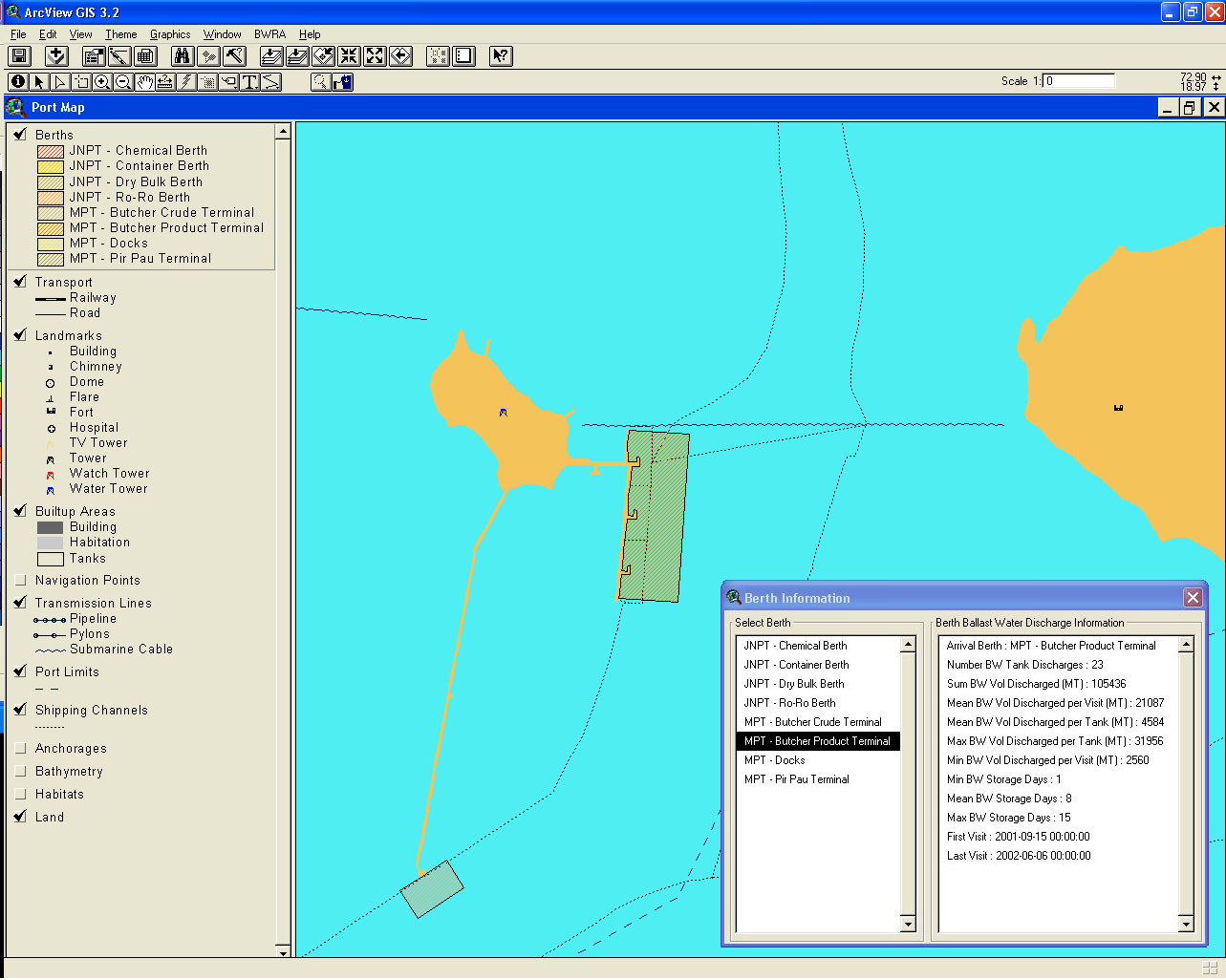This screenshot has width=1226, height=980.
Task: Turn on the Bathymetry theme checkbox
Action: click(x=21, y=771)
